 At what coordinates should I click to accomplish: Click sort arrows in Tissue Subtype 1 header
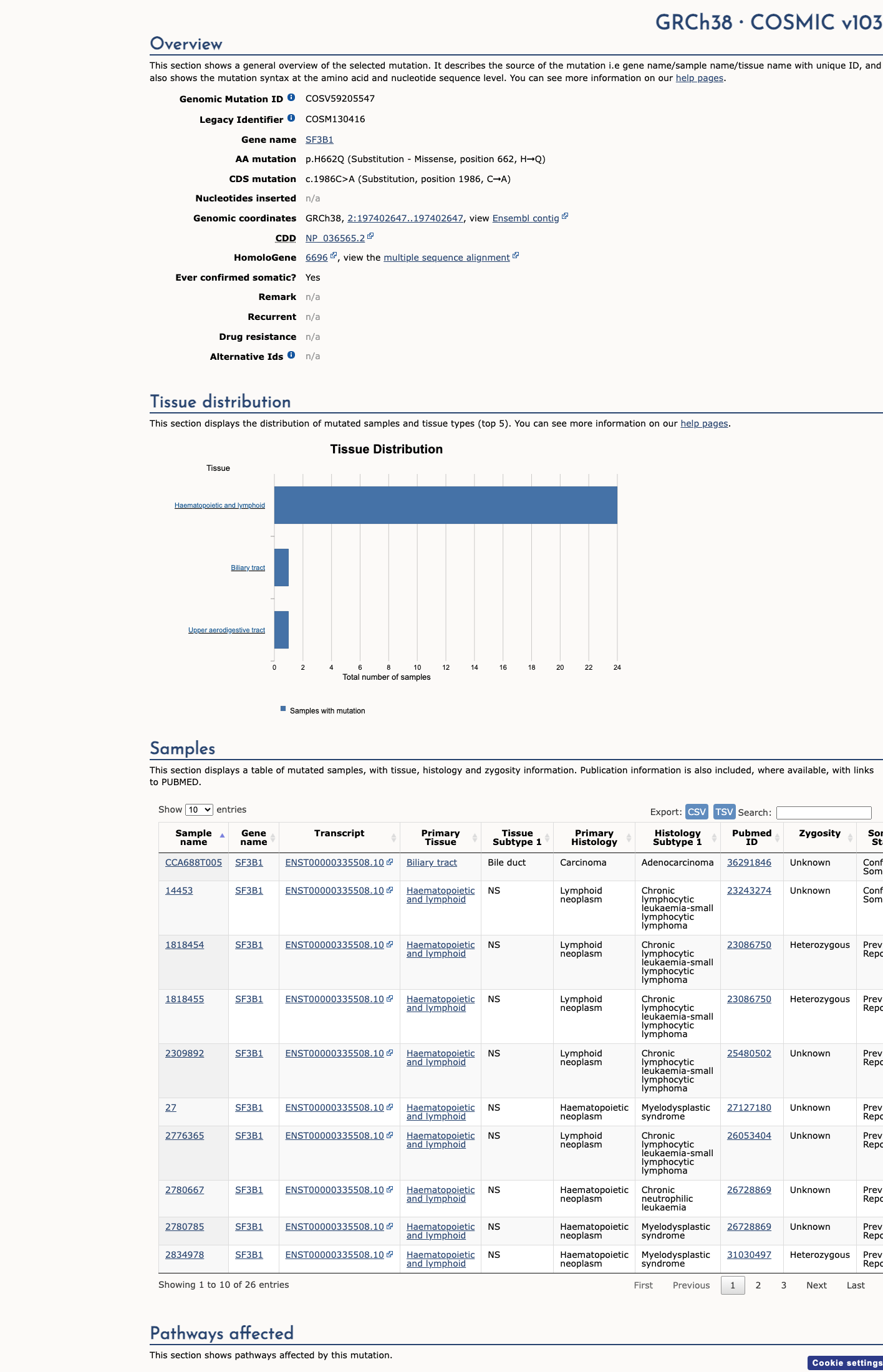pyautogui.click(x=548, y=838)
